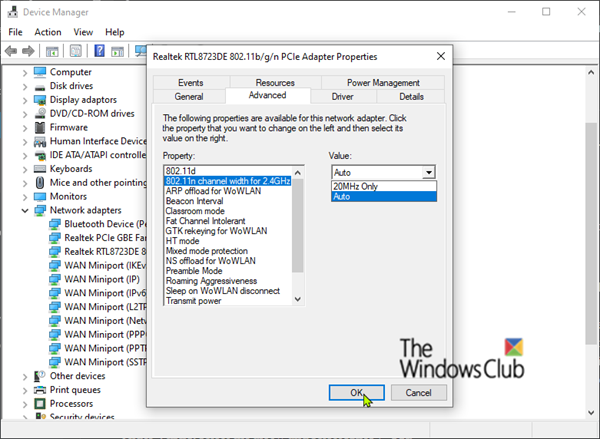Close the adapter Properties dialog
Screen dimensions: 600x439
[441, 57]
